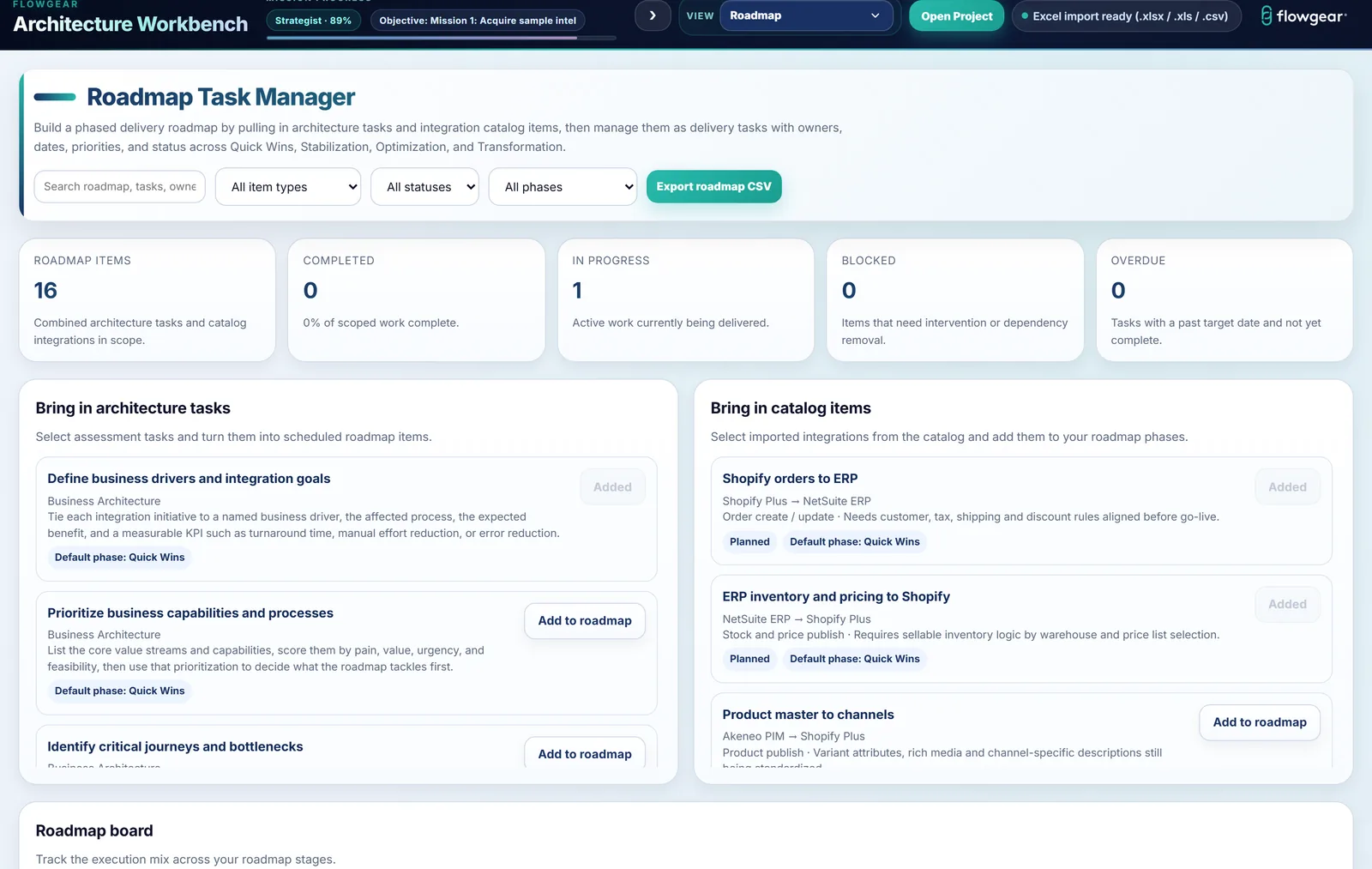The image size is (1372, 869).
Task: Click the Open Project button
Action: [x=956, y=15]
